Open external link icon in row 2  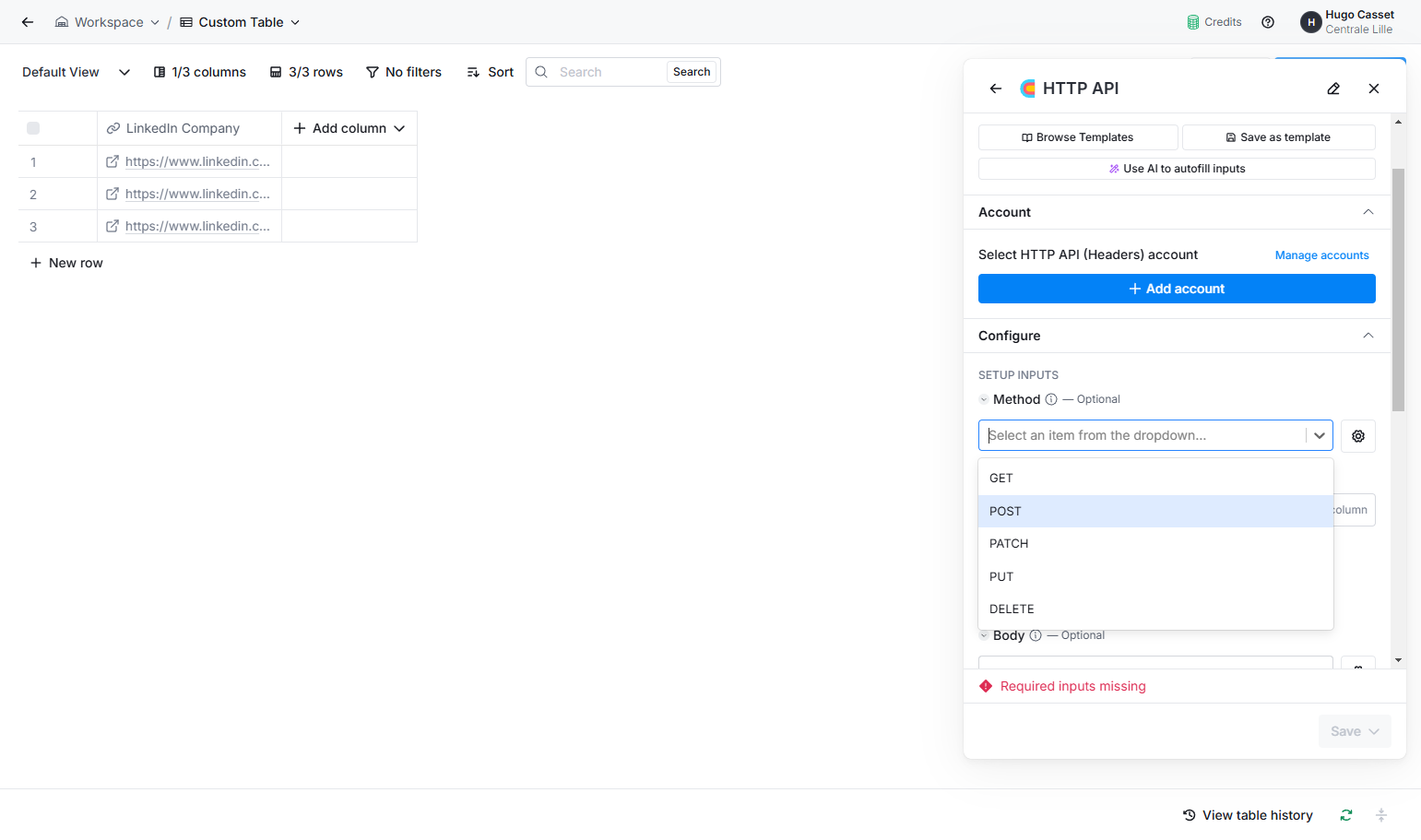(x=112, y=194)
